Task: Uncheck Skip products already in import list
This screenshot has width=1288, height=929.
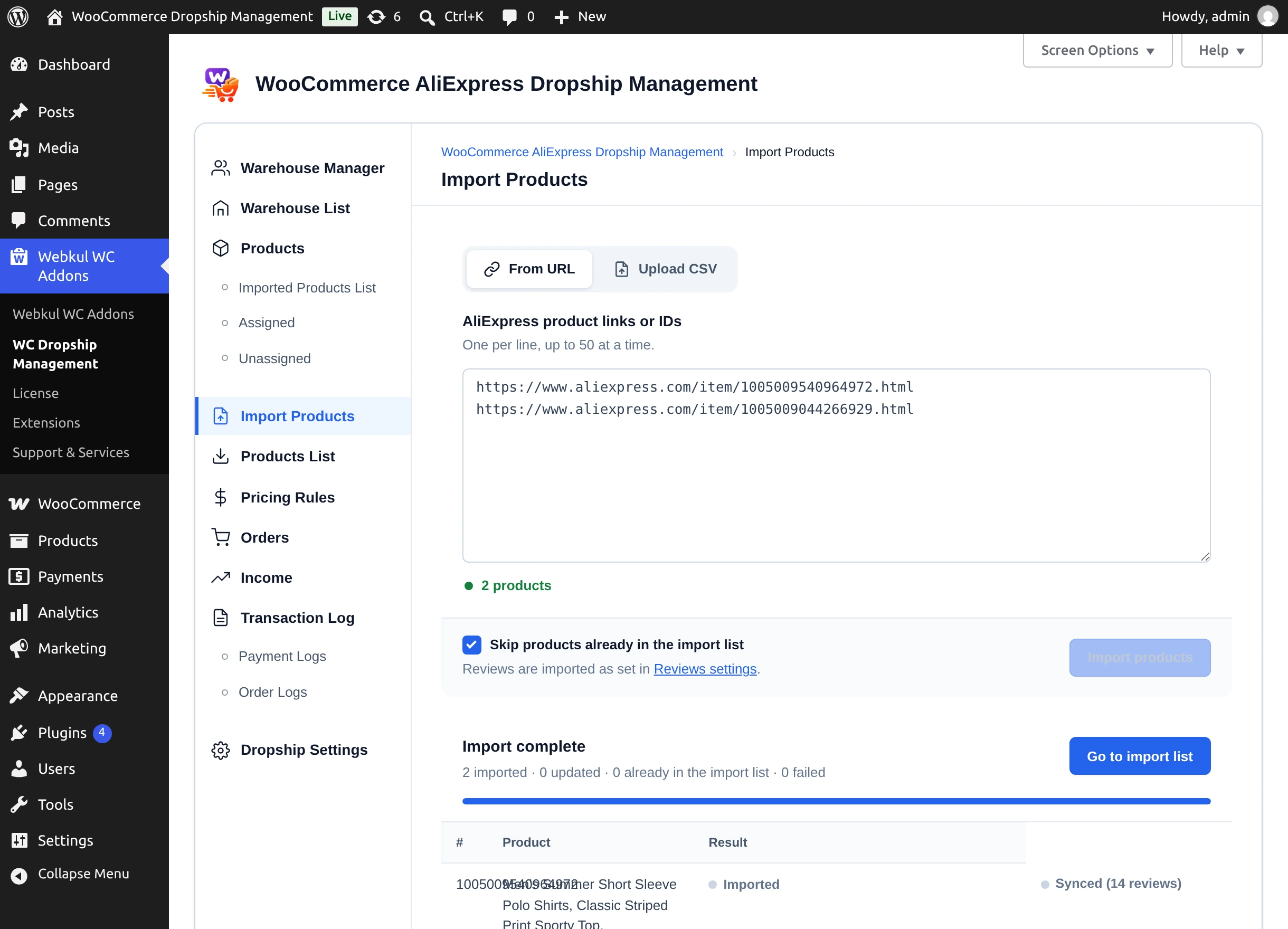Action: pos(471,644)
